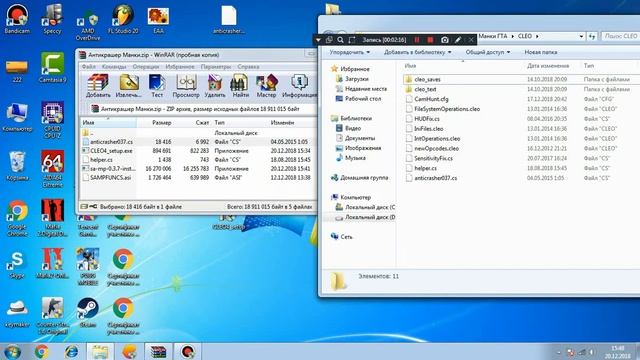Click the Explorer CLEO search field

pyautogui.click(x=620, y=36)
